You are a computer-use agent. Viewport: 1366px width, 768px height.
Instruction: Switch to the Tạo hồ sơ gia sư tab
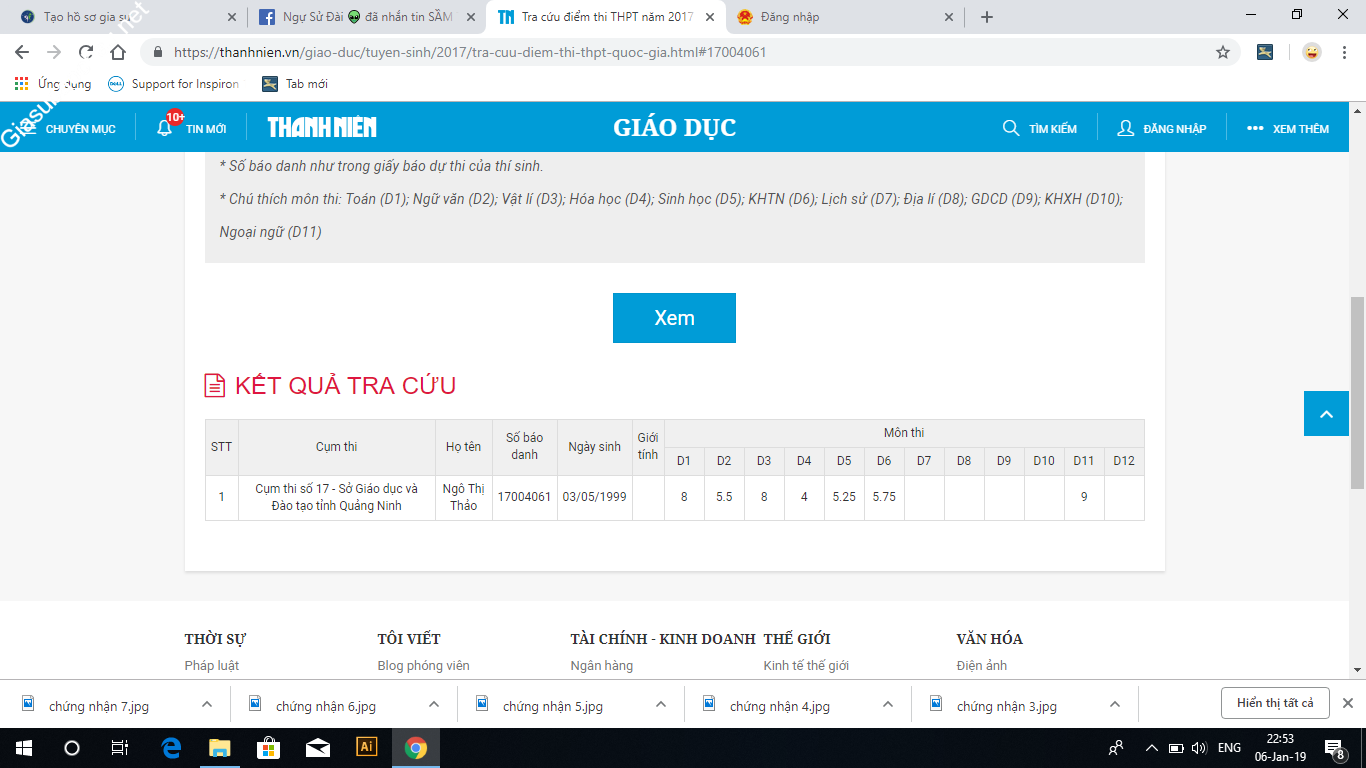point(120,17)
